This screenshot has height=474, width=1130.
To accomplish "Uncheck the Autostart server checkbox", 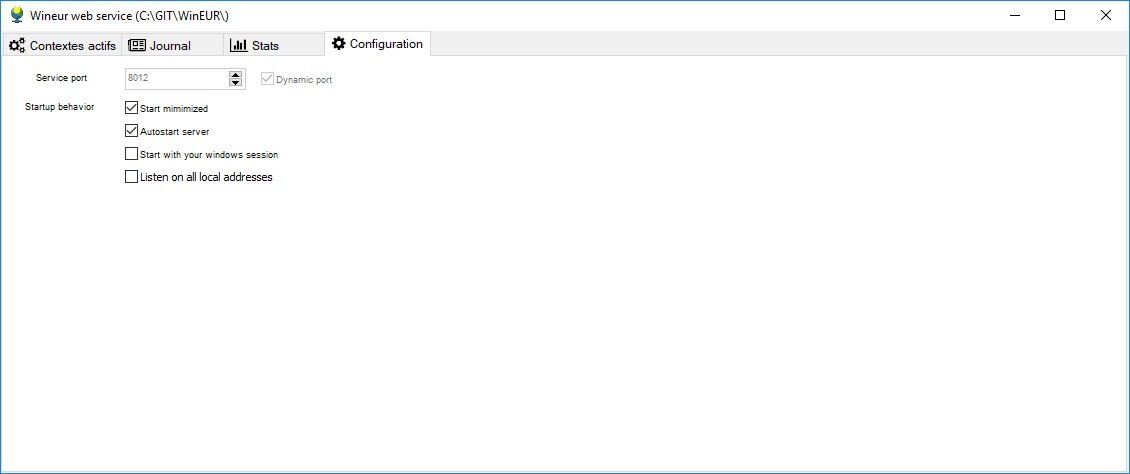I will (x=131, y=131).
